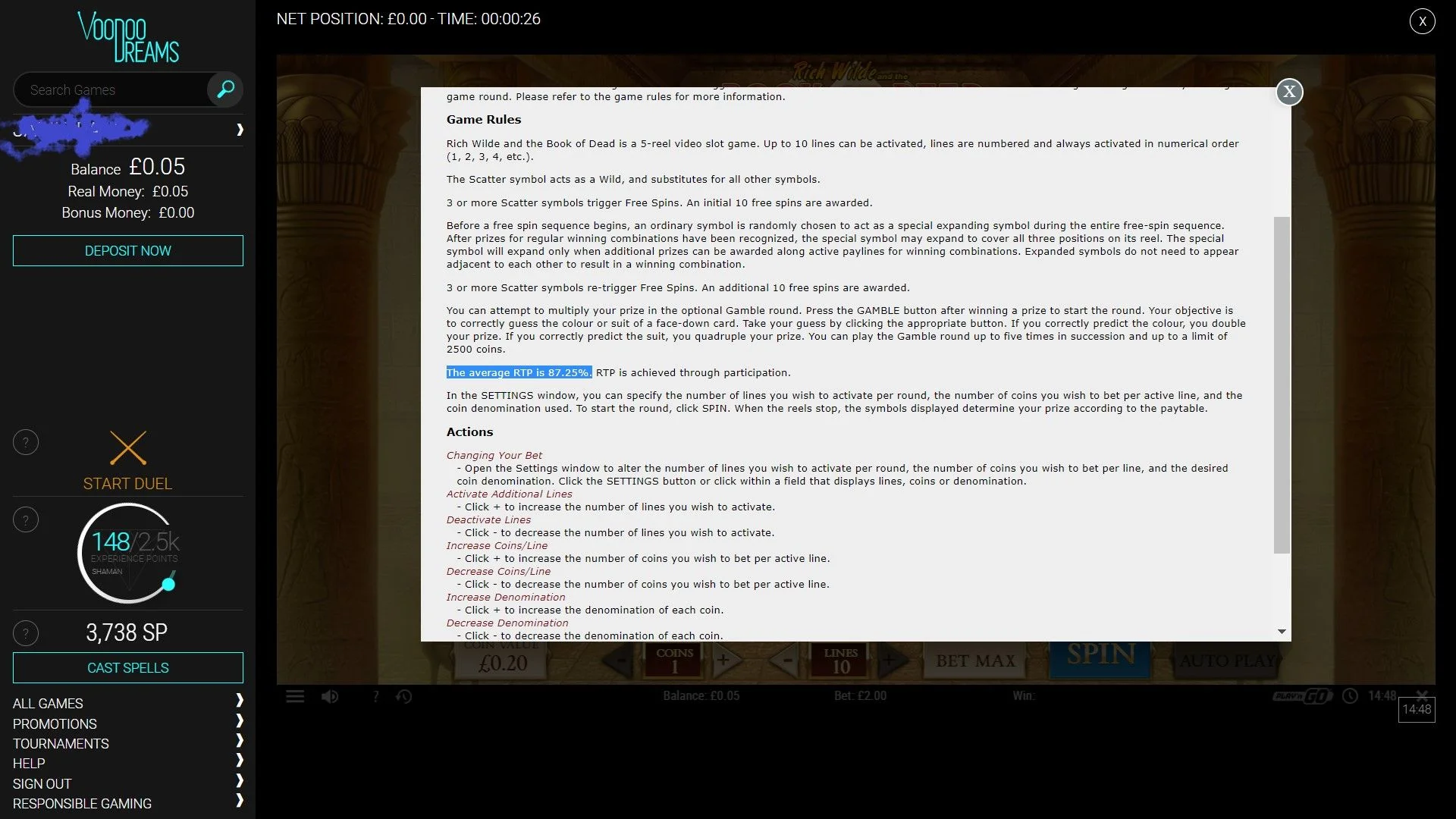Open the PROMOTIONS menu
This screenshot has height=819, width=1456.
(55, 724)
